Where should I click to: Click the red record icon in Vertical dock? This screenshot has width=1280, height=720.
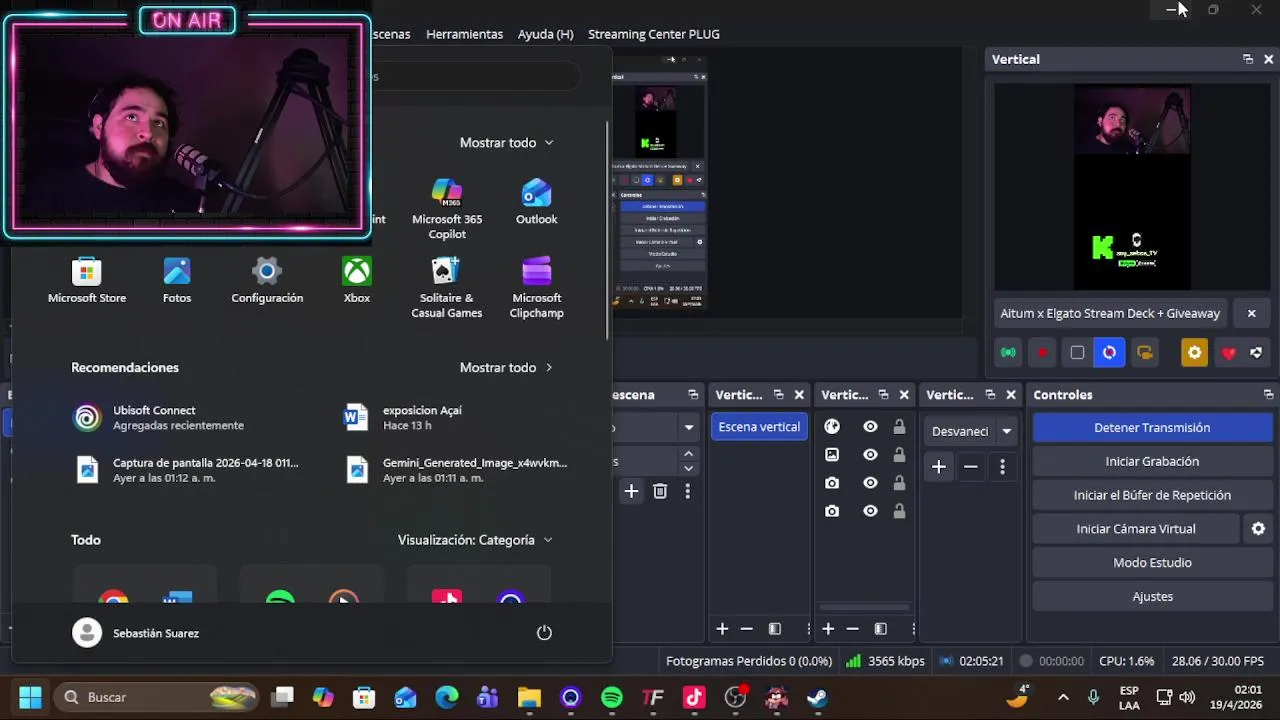1043,352
